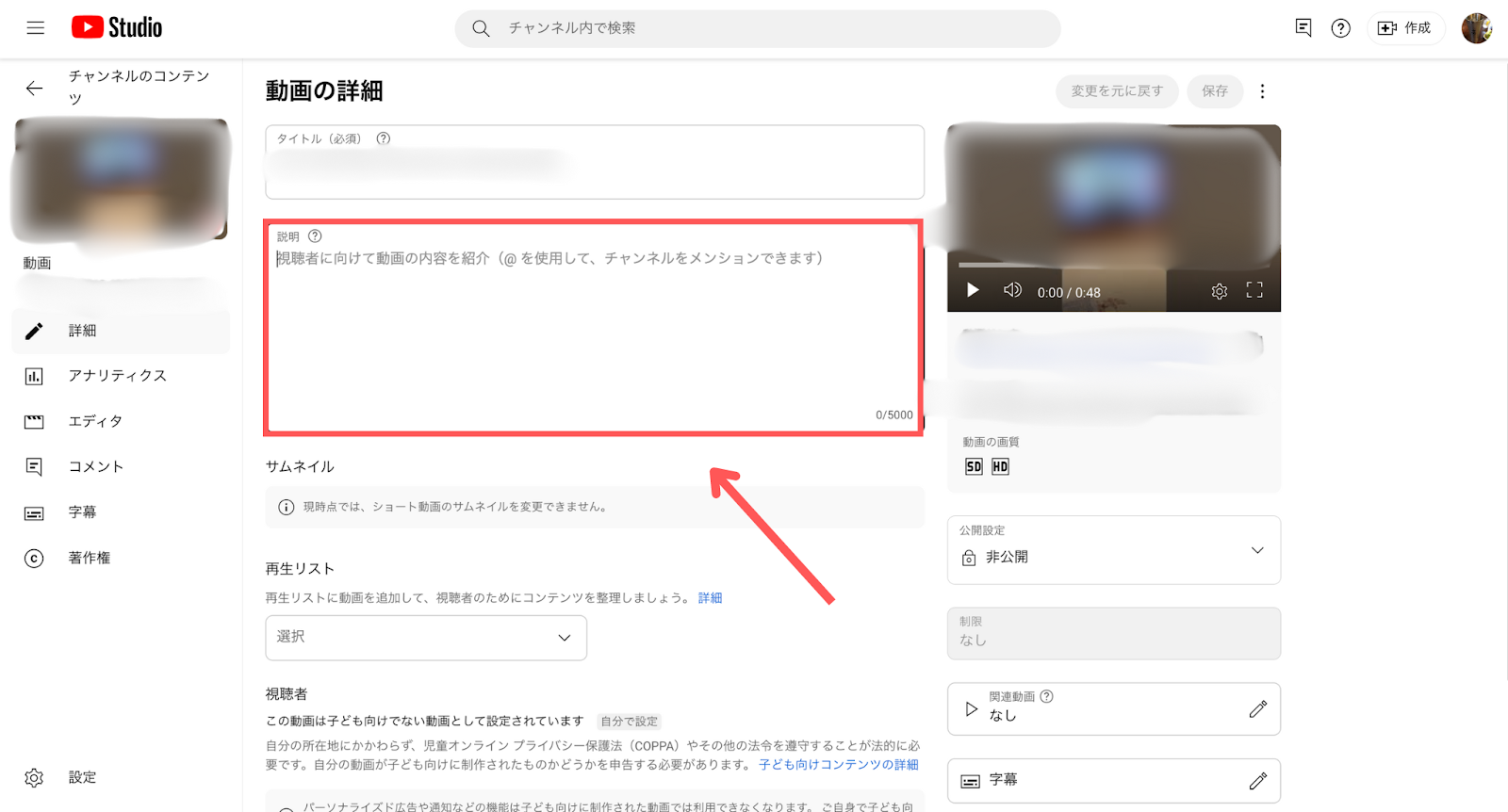
Task: Edit 字幕 with the pencil icon
Action: [1257, 781]
